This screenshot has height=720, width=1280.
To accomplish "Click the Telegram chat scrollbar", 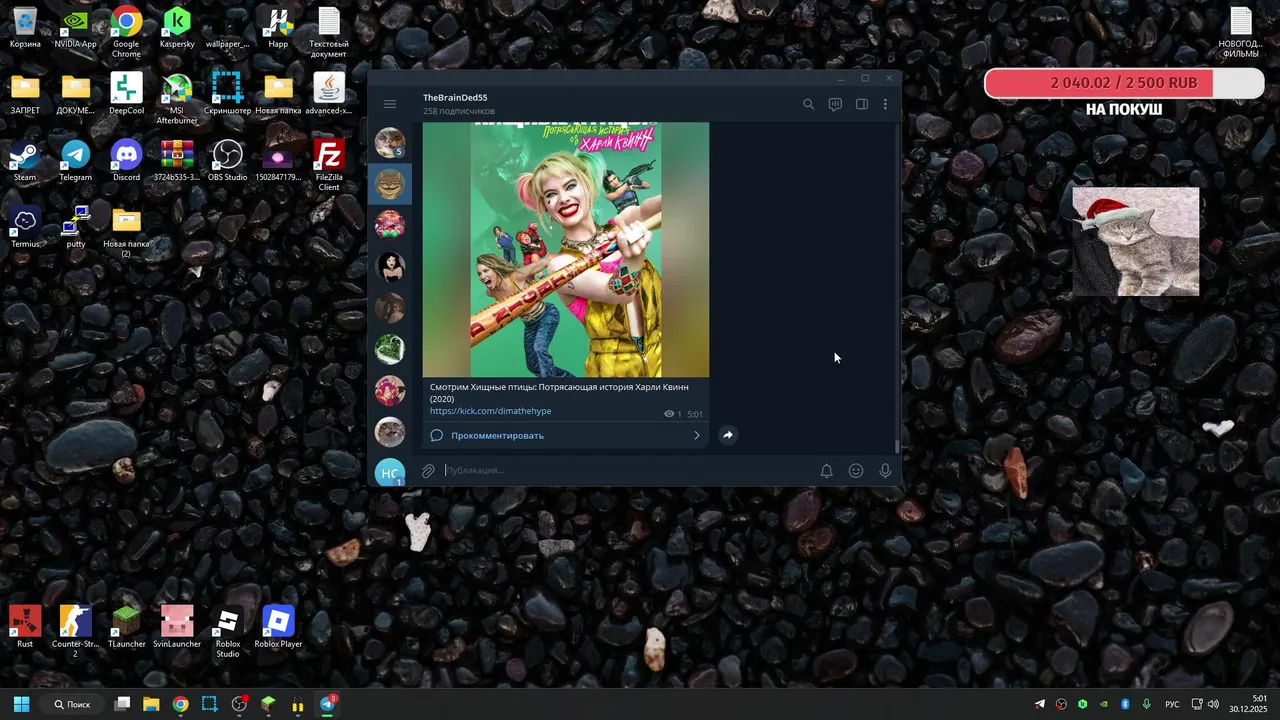I will (897, 446).
